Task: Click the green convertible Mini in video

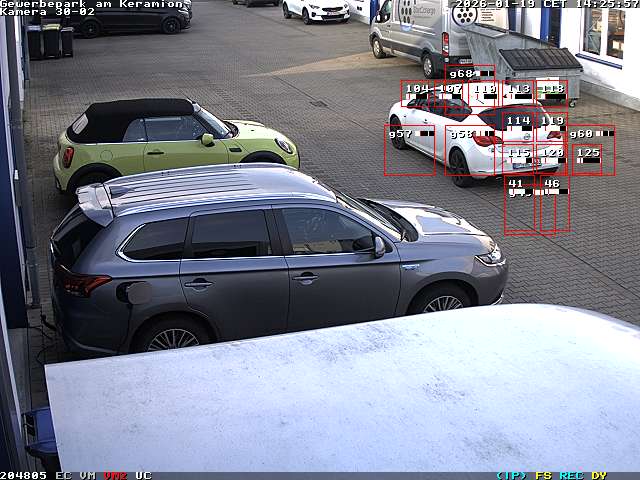Action: pyautogui.click(x=170, y=140)
